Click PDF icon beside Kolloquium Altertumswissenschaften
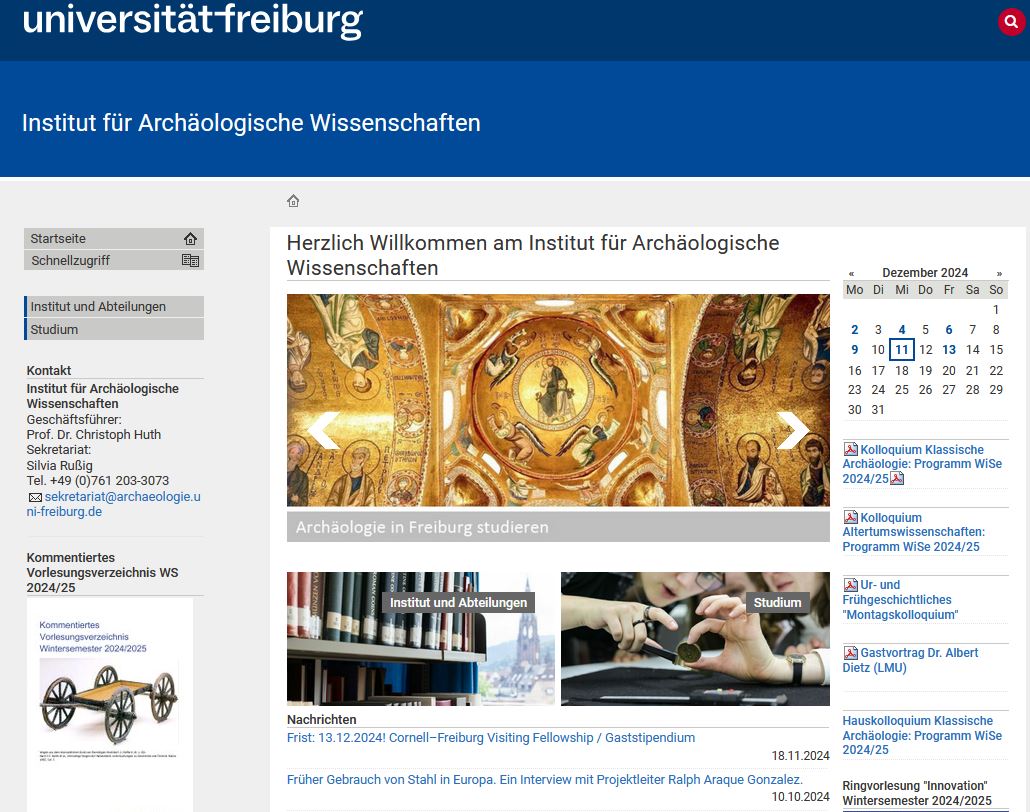 pos(851,517)
